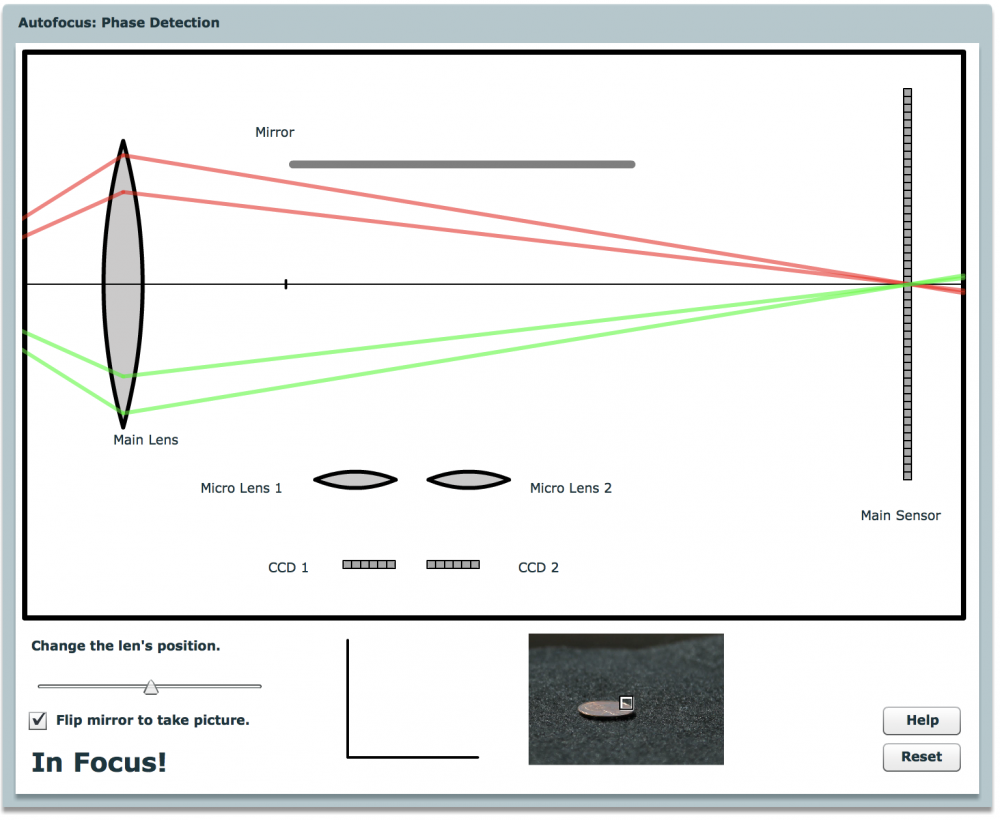
Task: Select the Micro Lens 2 shape
Action: click(469, 480)
